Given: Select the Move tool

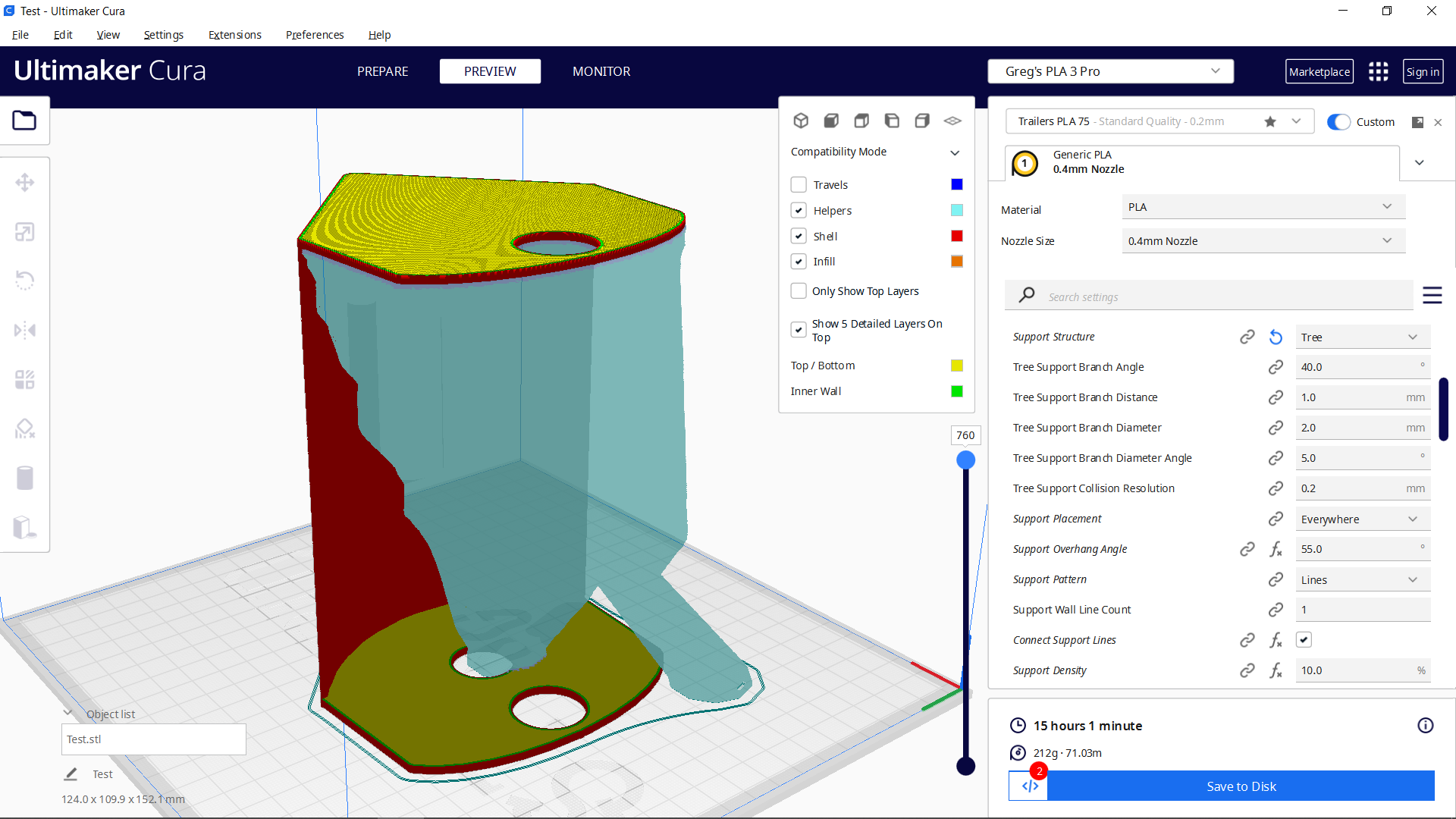Looking at the screenshot, I should click(x=25, y=182).
